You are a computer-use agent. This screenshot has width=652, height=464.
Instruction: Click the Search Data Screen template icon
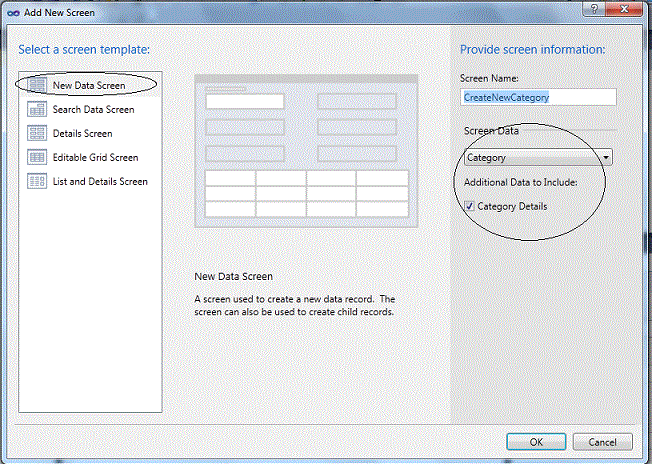pyautogui.click(x=37, y=109)
